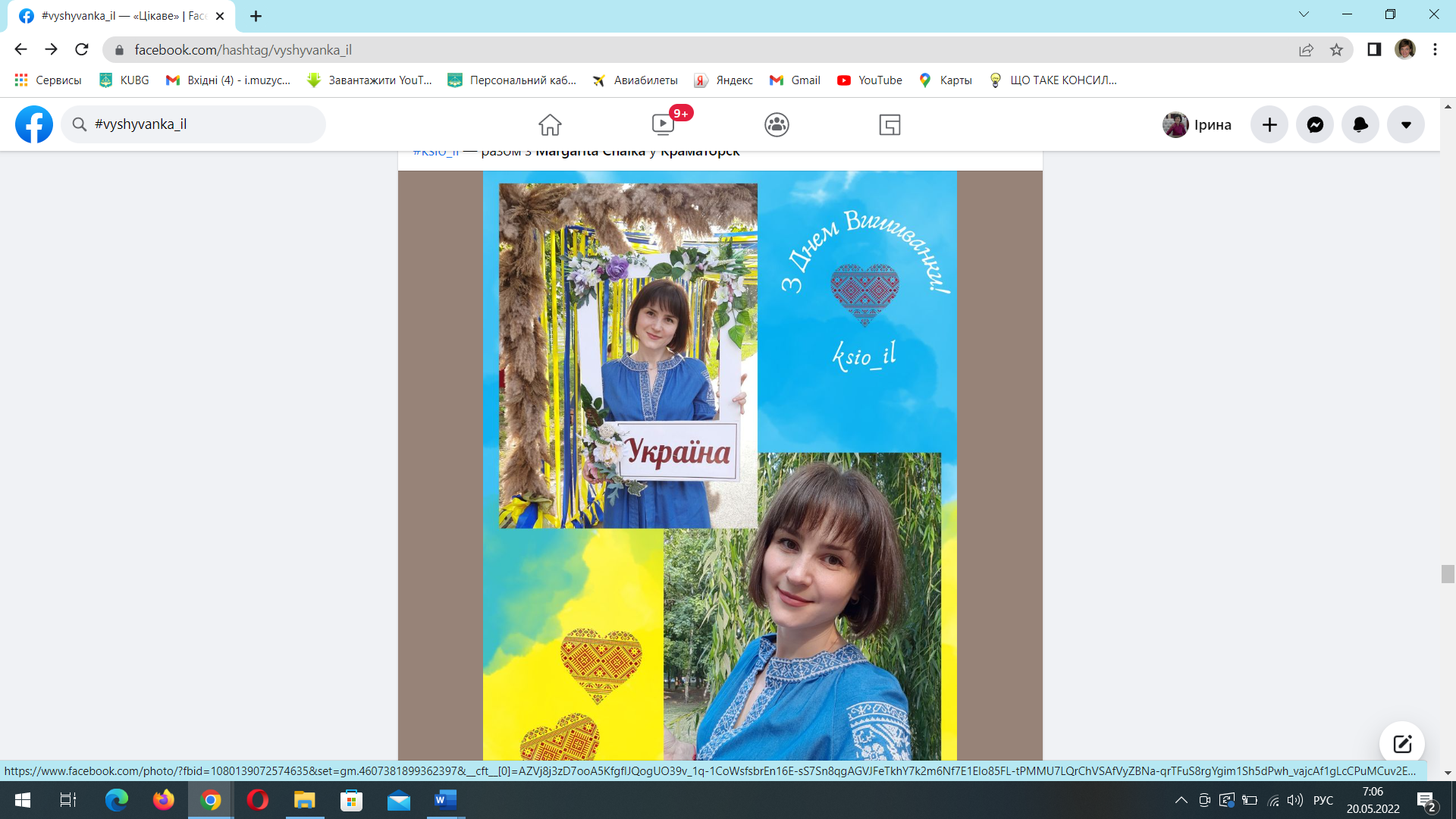
Task: Open Facebook Groups icon
Action: coord(777,124)
